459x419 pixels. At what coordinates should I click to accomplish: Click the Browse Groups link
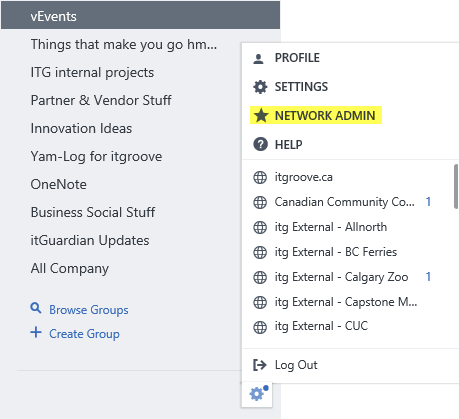coord(89,310)
